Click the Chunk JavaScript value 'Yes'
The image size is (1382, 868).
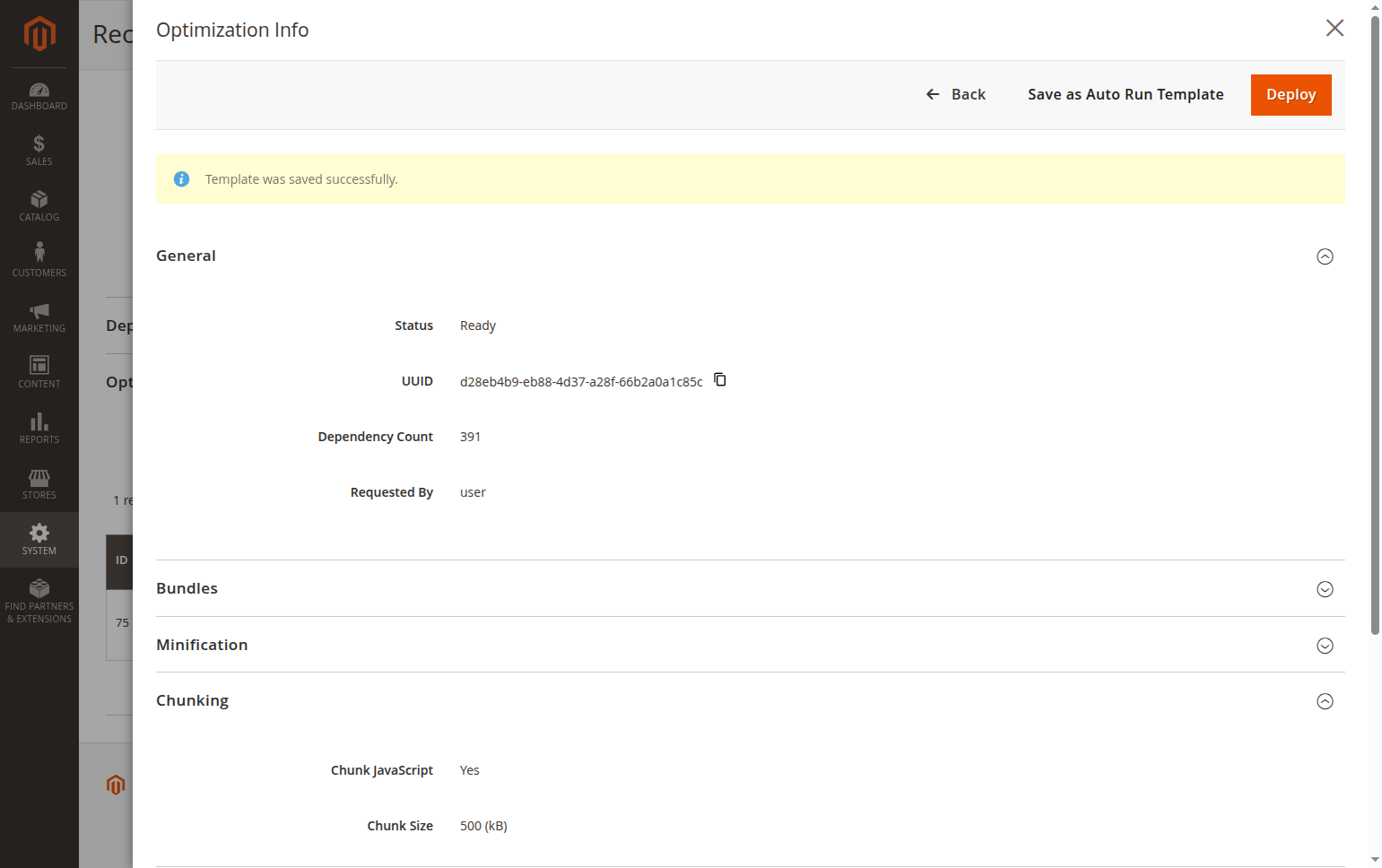pos(470,770)
